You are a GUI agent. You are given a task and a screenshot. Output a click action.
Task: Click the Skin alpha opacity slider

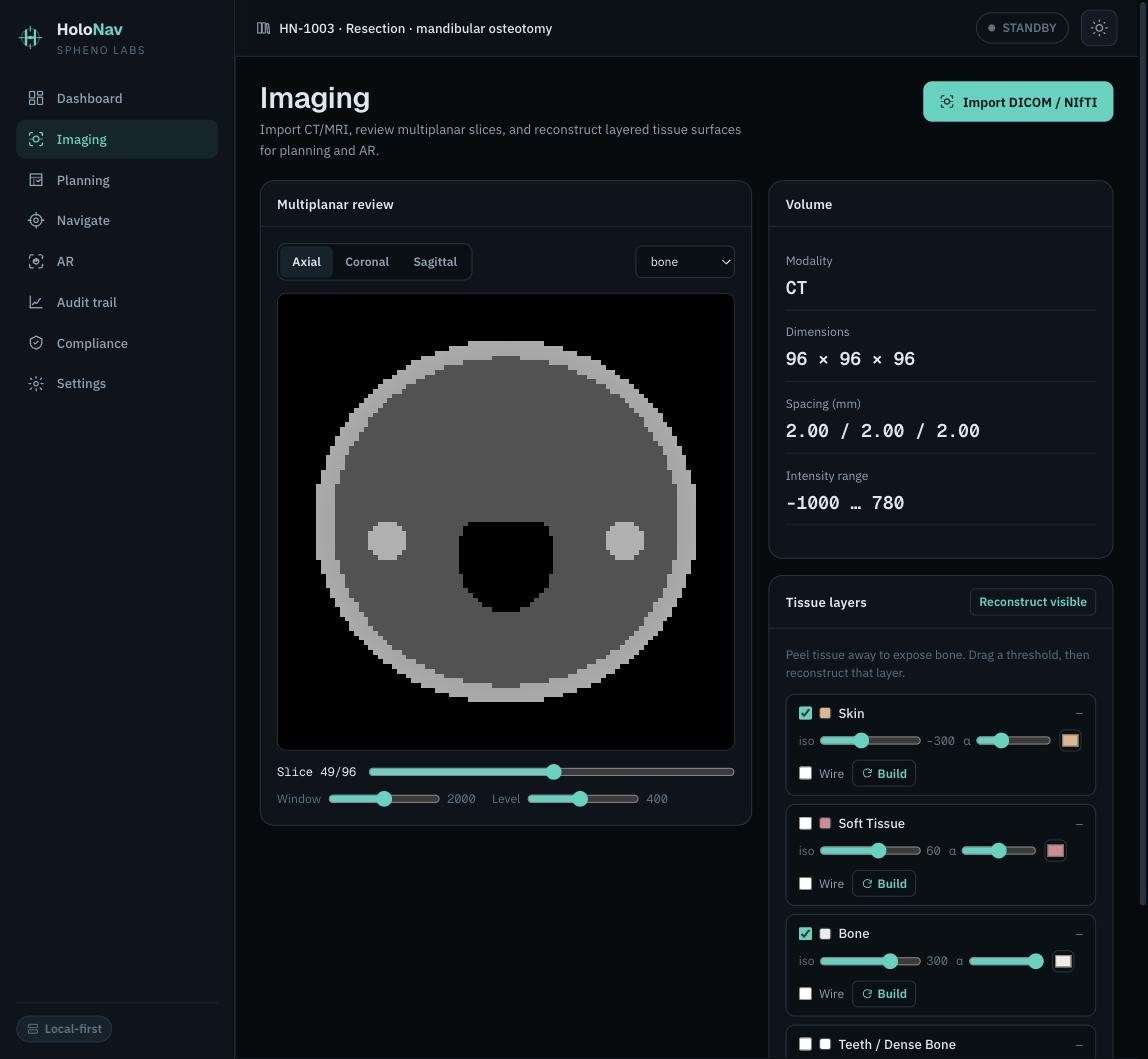1013,740
